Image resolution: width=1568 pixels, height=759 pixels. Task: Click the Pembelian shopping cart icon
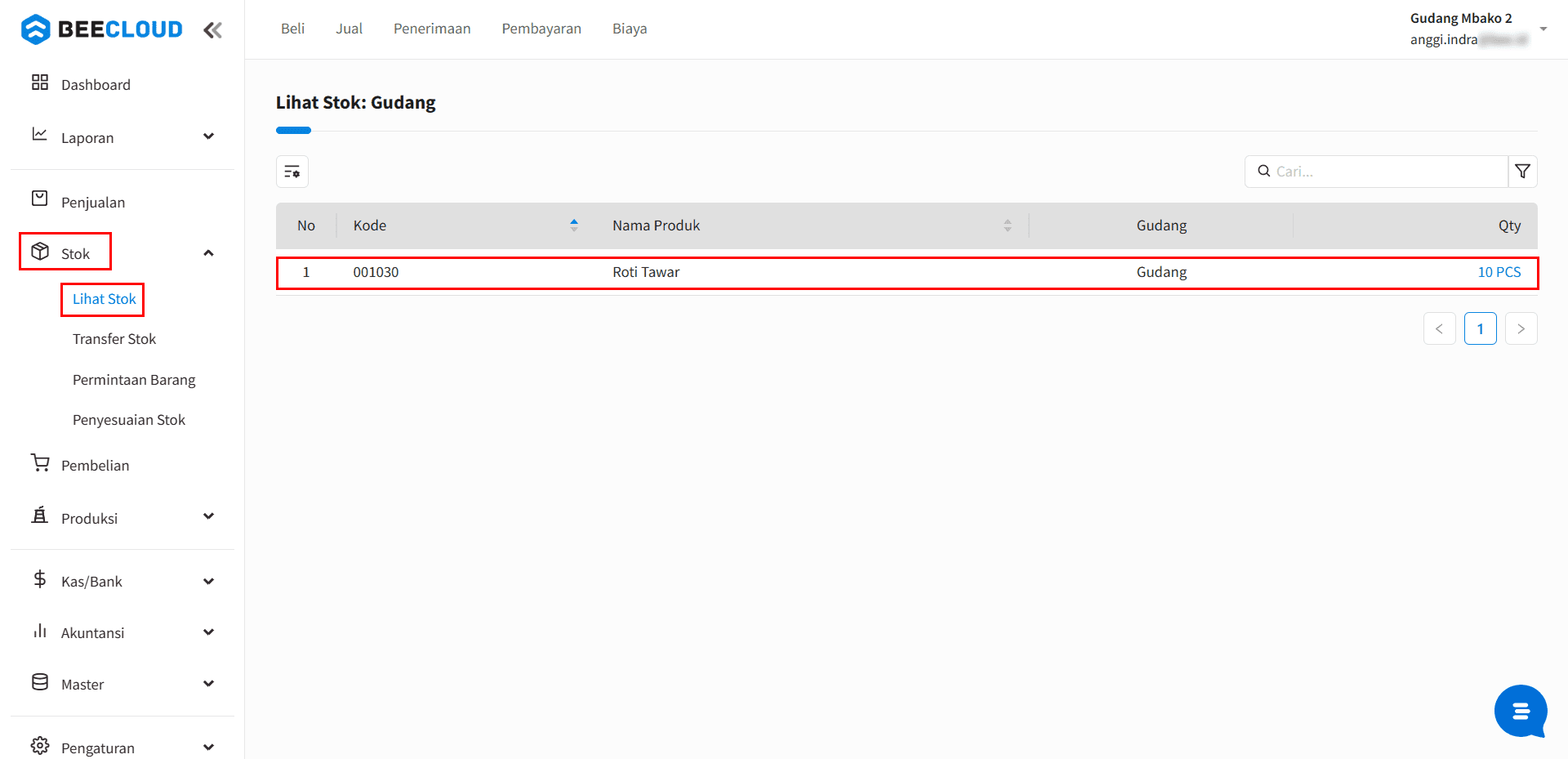click(x=40, y=463)
